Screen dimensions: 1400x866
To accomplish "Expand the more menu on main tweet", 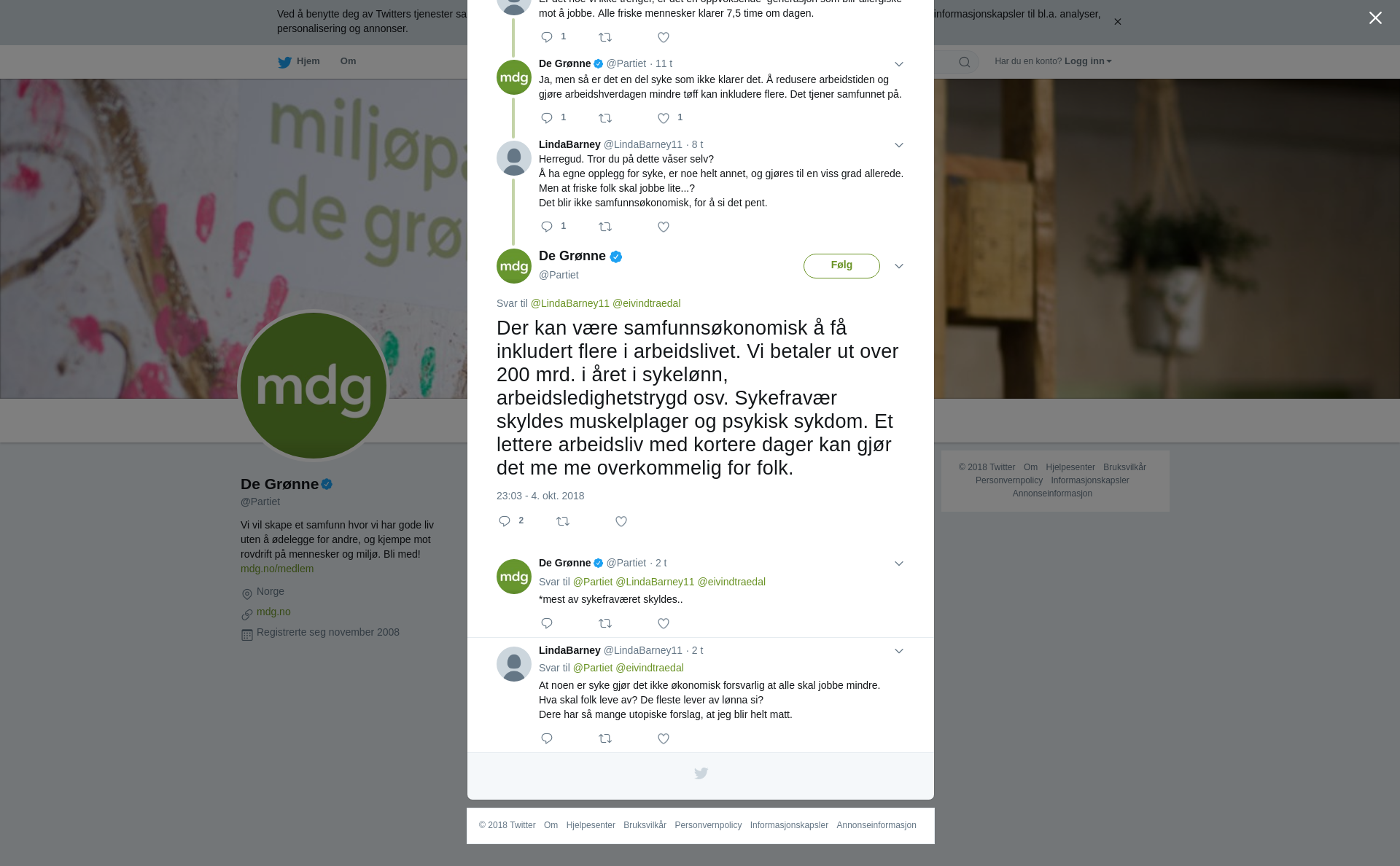I will click(899, 266).
